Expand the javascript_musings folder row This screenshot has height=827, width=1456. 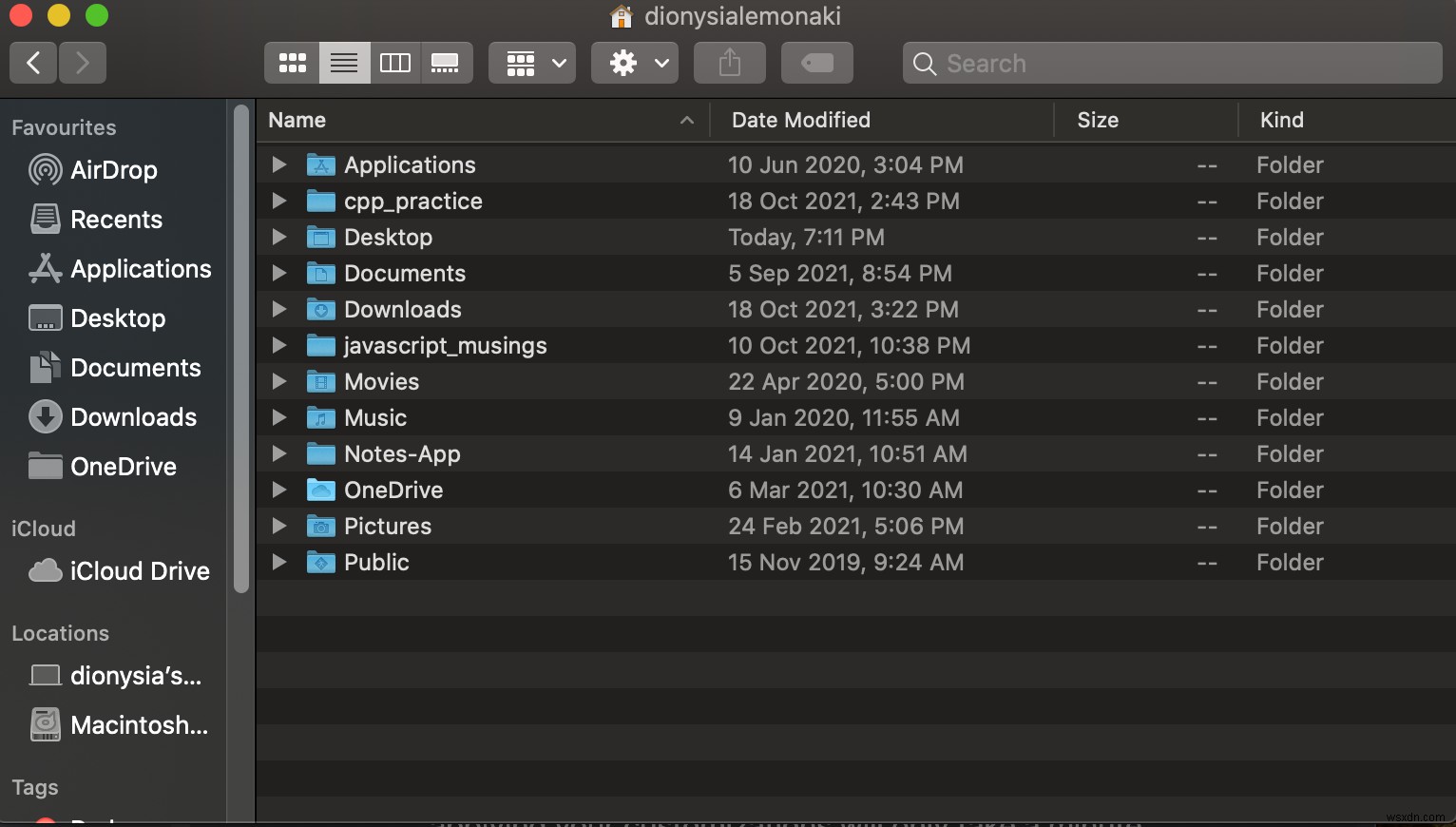278,346
